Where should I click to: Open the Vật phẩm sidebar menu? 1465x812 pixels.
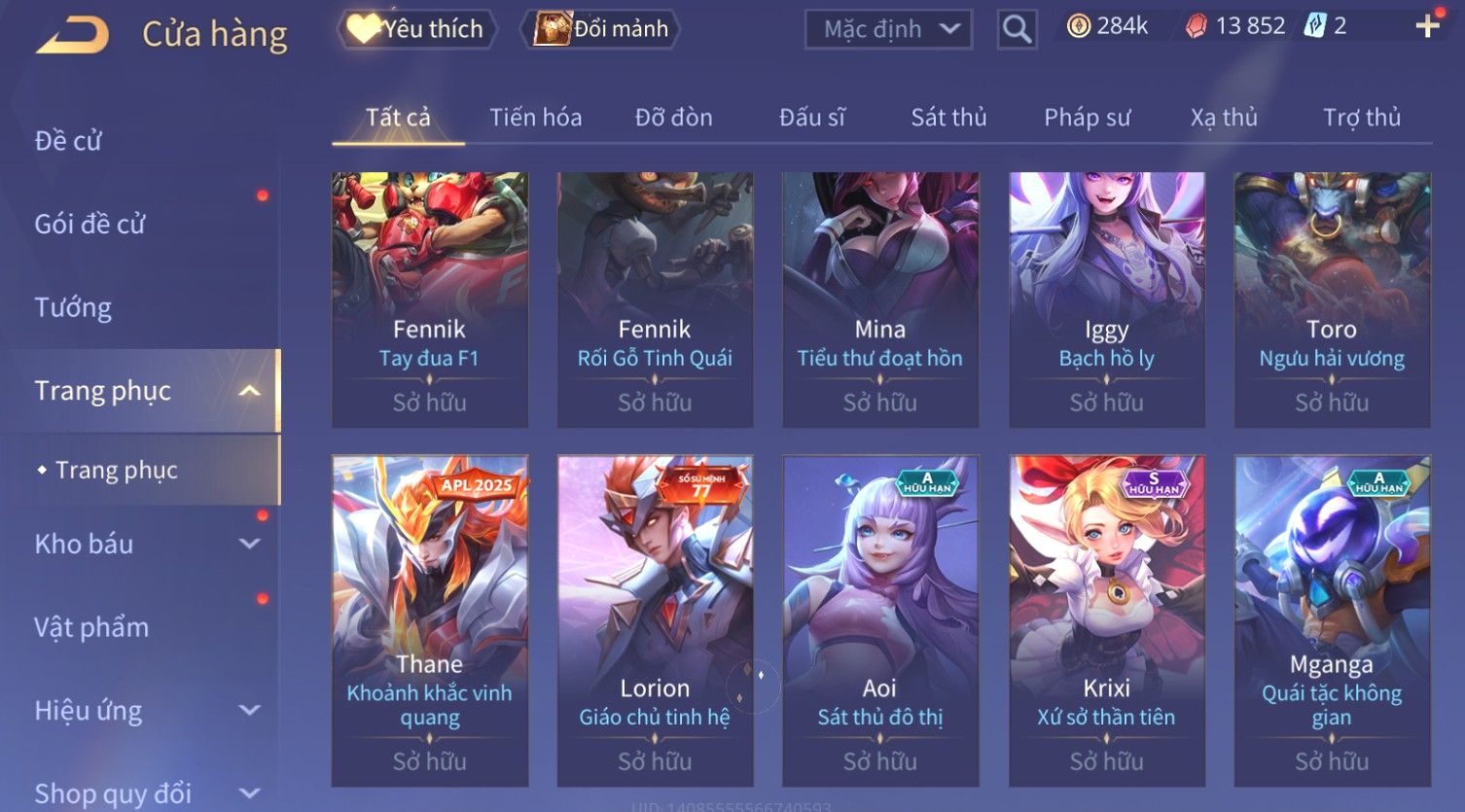tap(91, 627)
